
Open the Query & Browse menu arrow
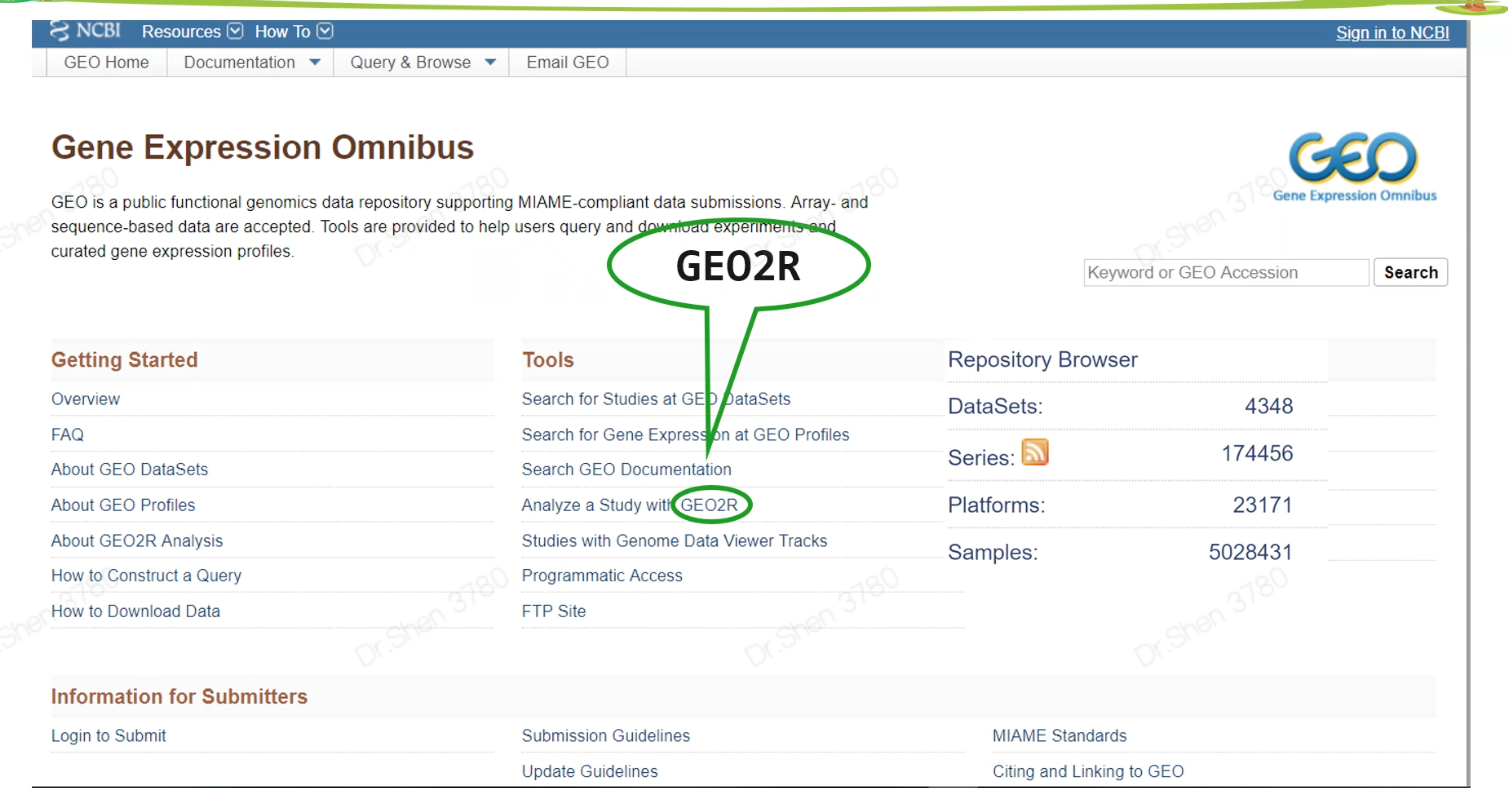pos(490,62)
